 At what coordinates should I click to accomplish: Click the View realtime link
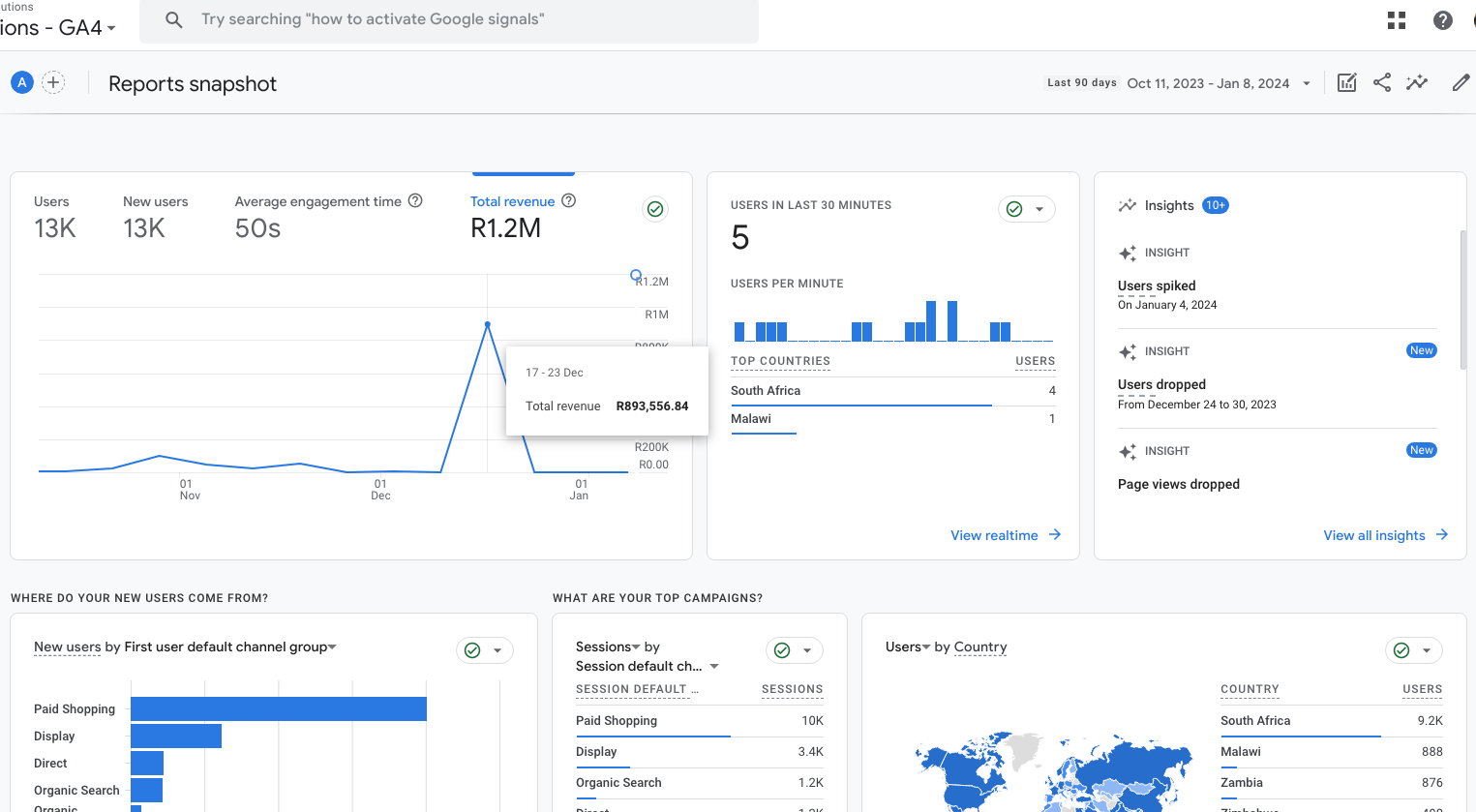coord(994,535)
